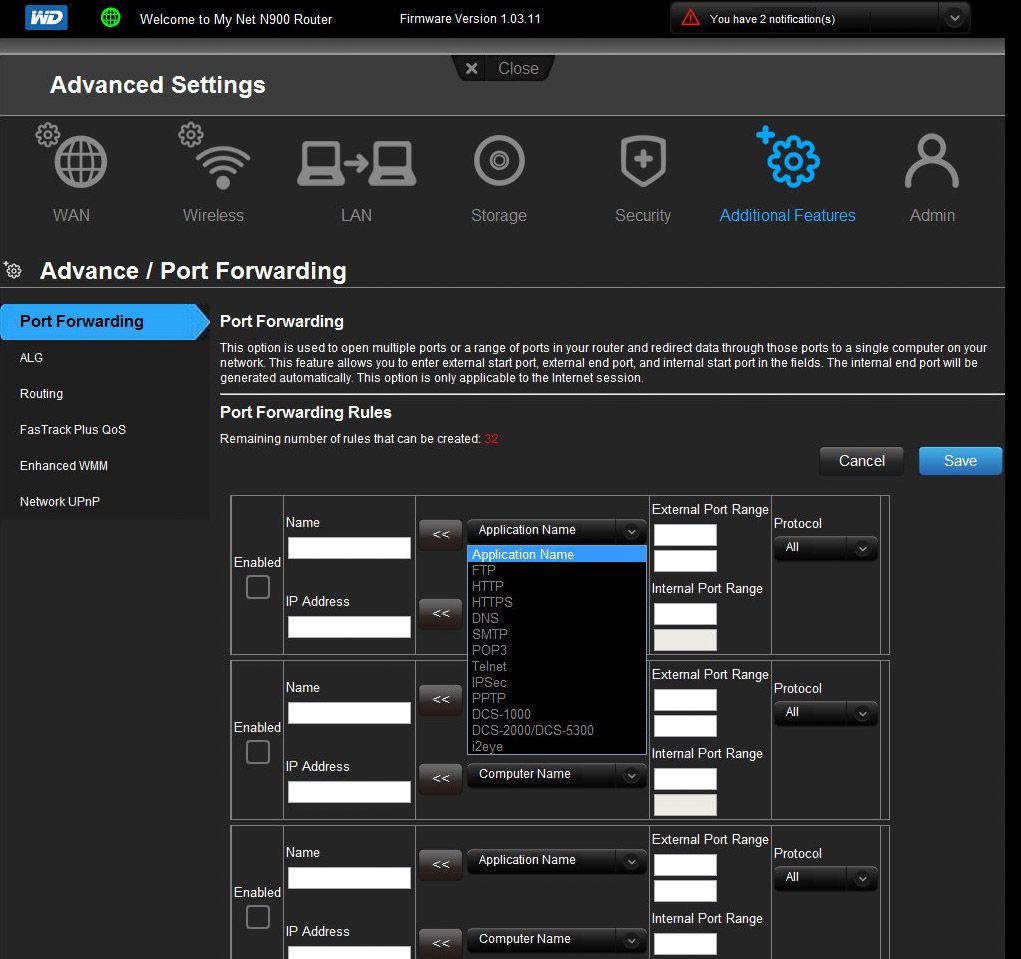Image resolution: width=1021 pixels, height=959 pixels.
Task: Switch to FasTrack Plus QoS section
Action: (73, 430)
